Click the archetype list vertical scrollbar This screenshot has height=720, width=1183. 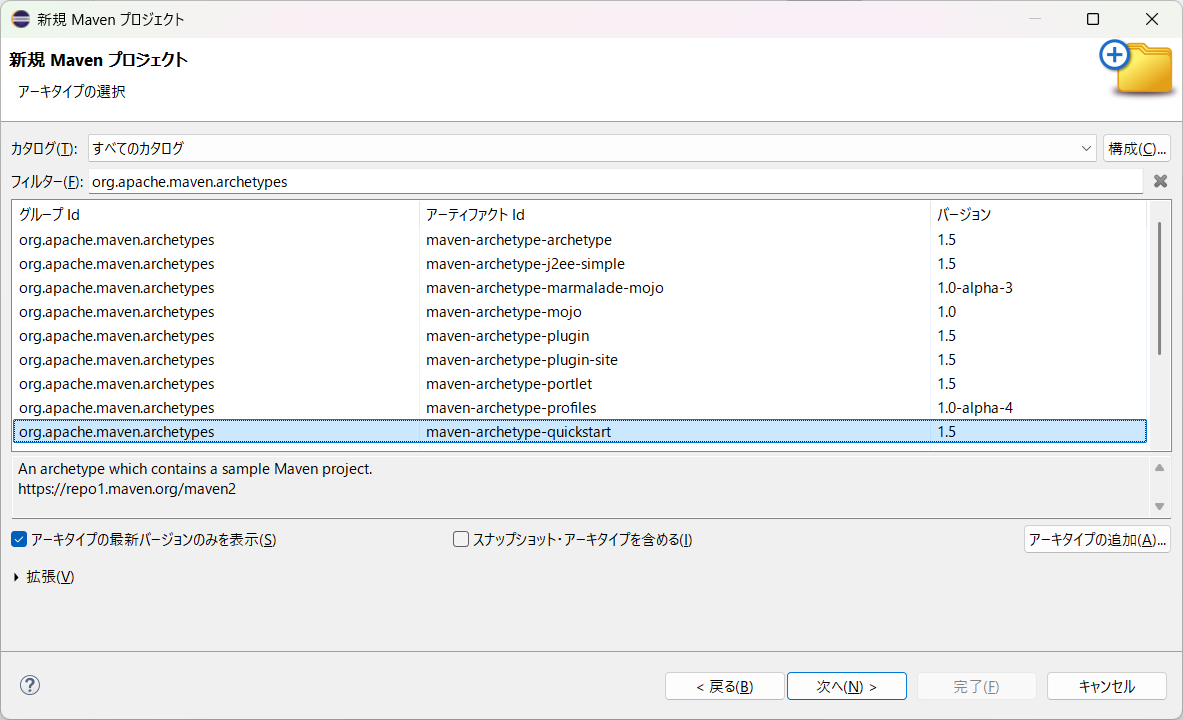[1159, 290]
